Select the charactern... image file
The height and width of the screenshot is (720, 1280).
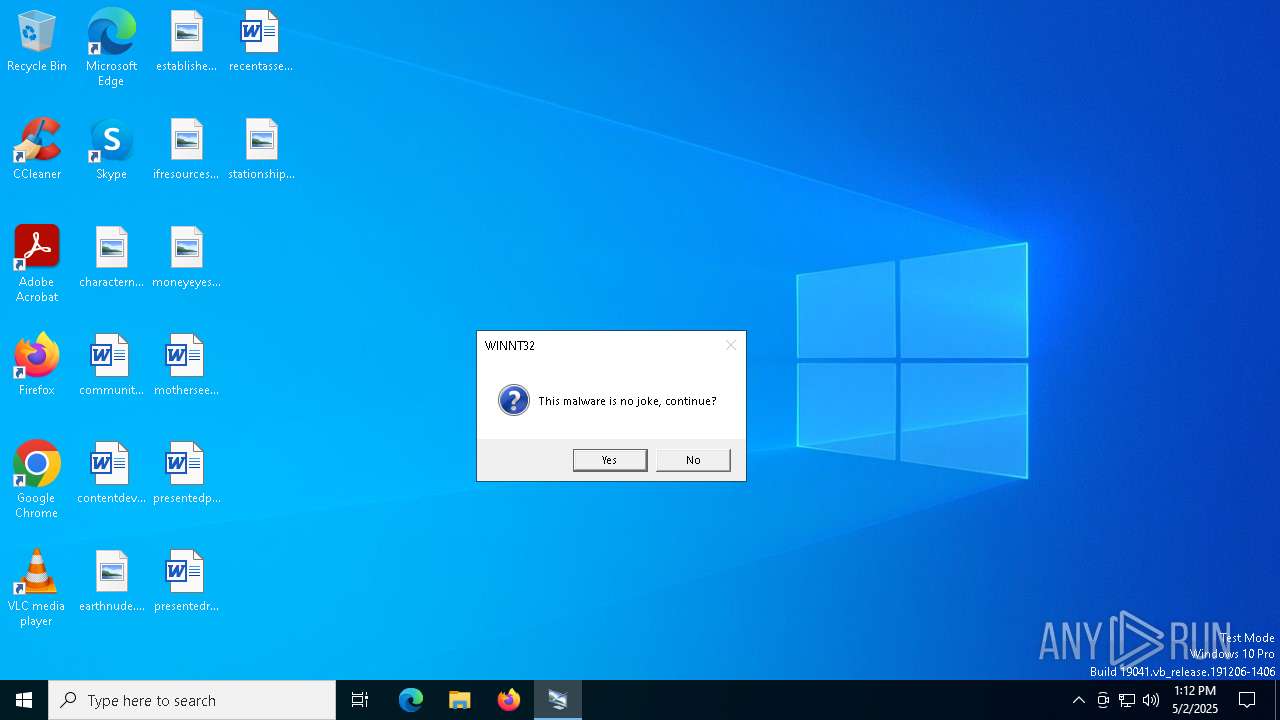click(111, 258)
